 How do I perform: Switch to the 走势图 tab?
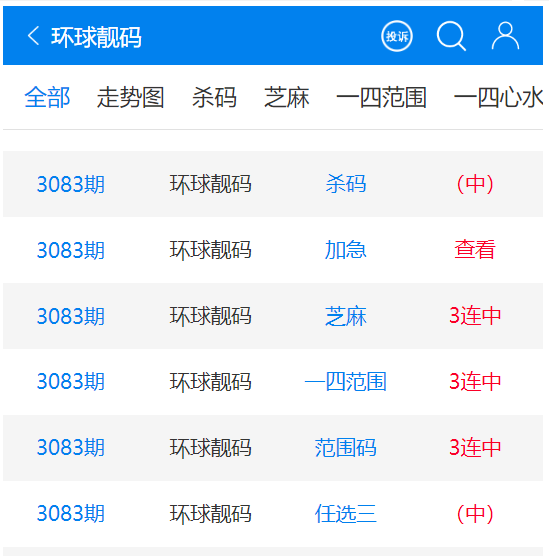[x=131, y=97]
